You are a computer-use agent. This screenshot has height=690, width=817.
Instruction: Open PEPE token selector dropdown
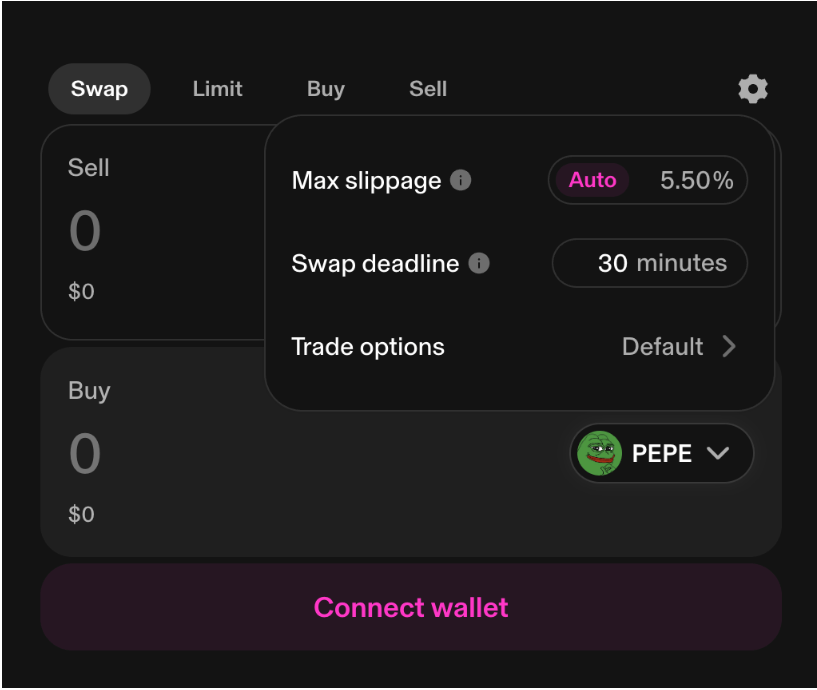(x=717, y=453)
